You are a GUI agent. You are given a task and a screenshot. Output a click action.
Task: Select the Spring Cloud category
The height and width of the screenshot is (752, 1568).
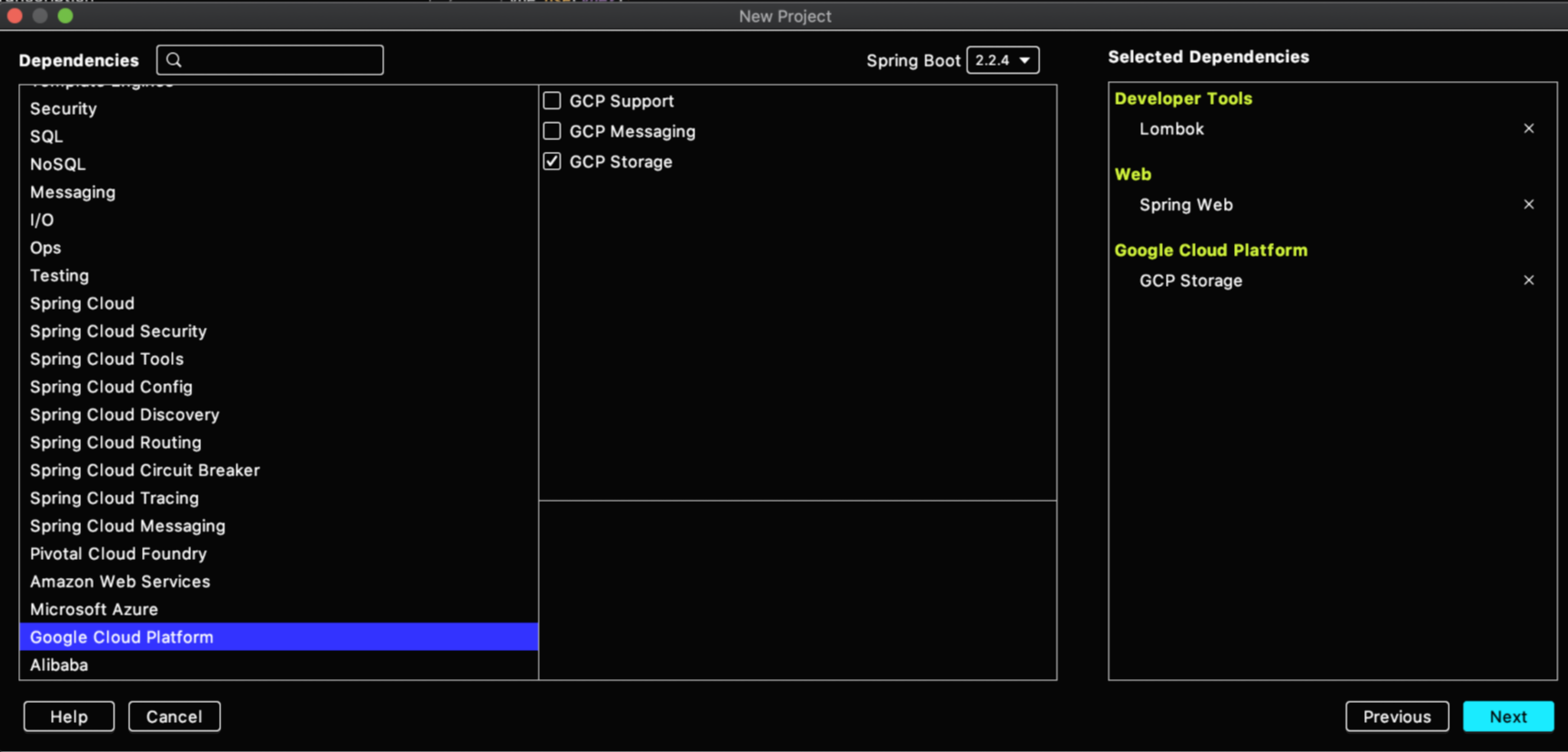[278, 303]
